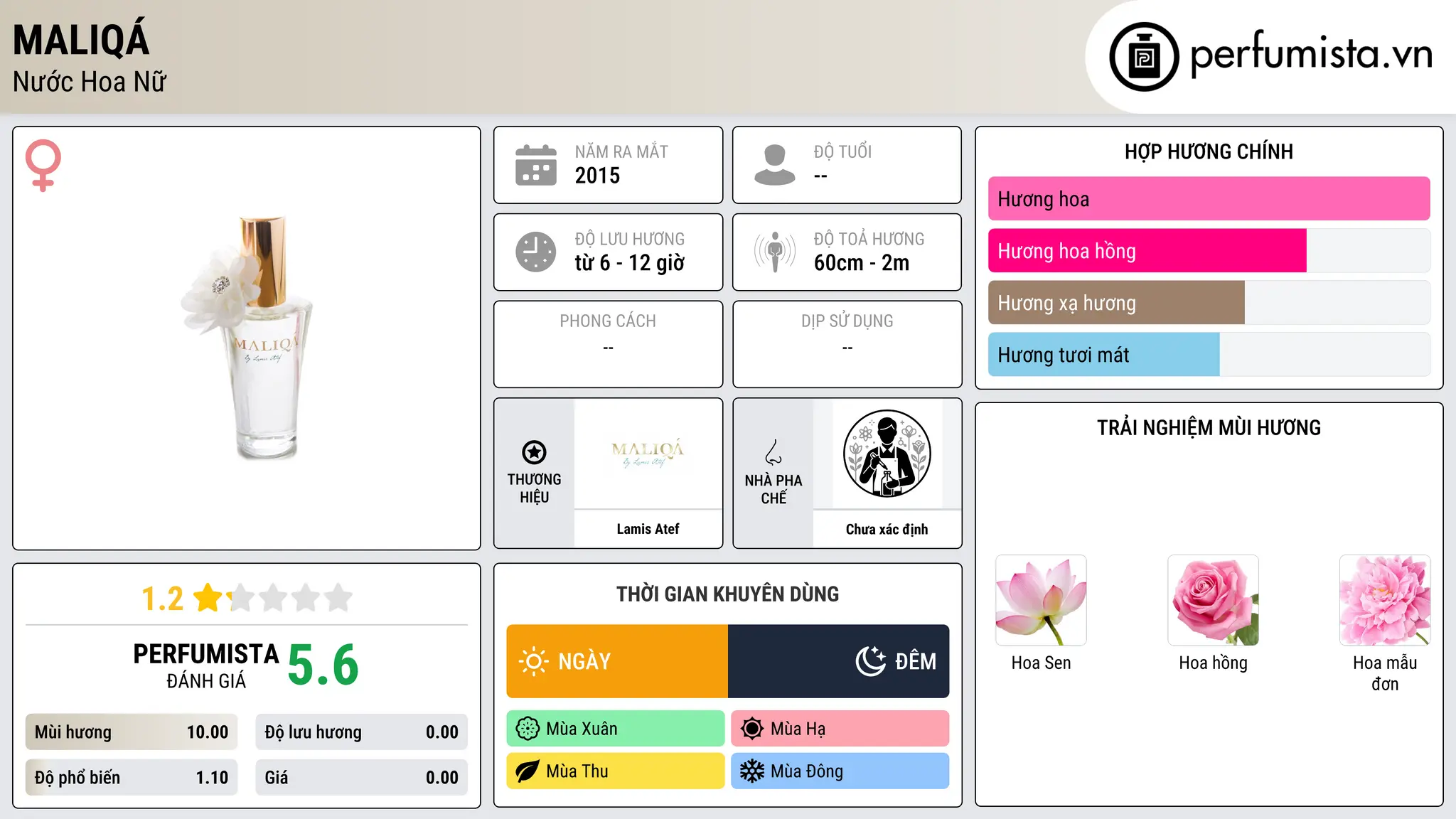Click the leaf icon for Mùa Thu
This screenshot has height=819, width=1456.
click(528, 771)
